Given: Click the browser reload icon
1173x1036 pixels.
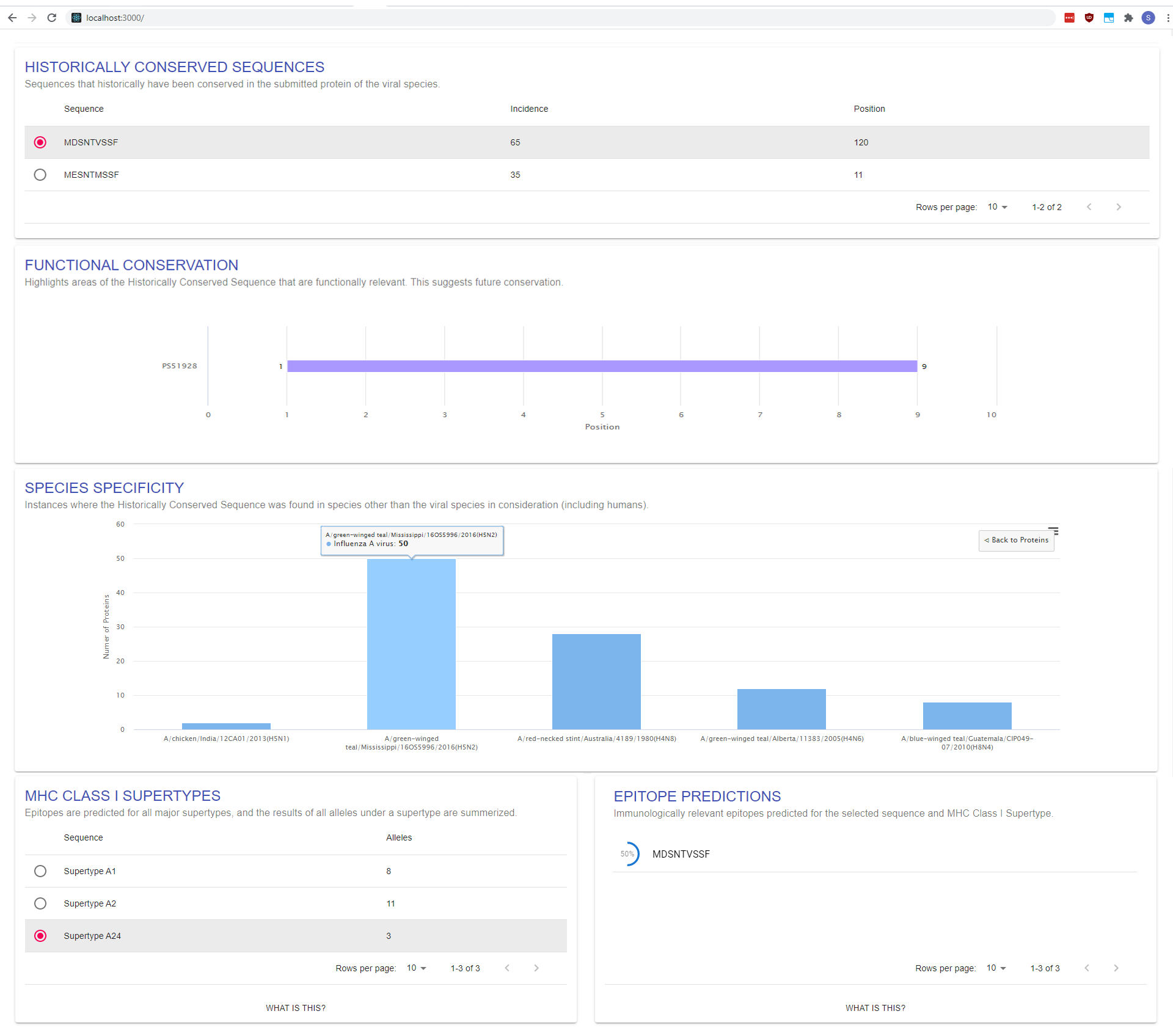Looking at the screenshot, I should [52, 18].
